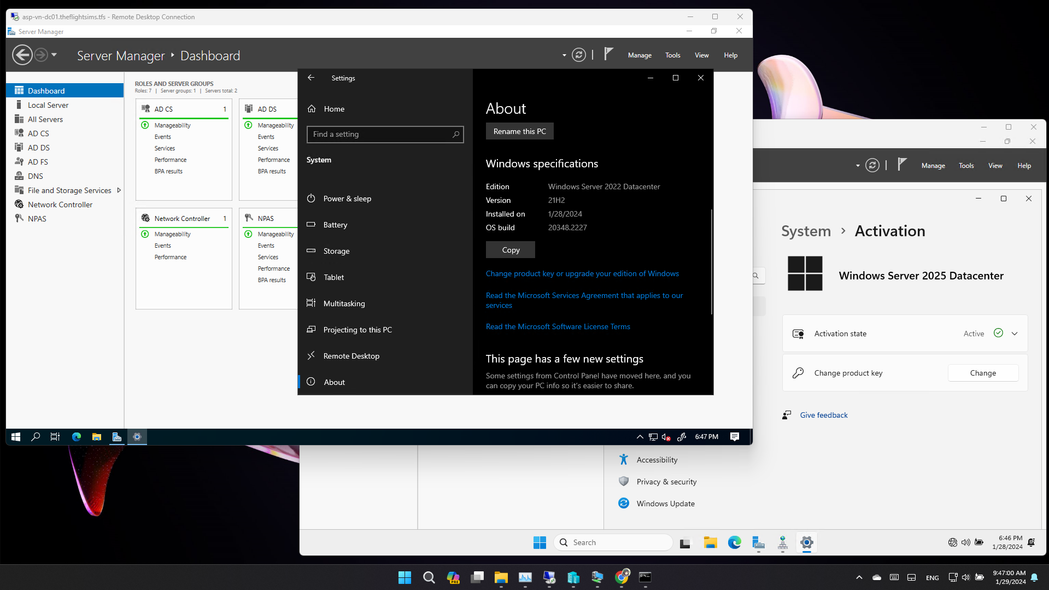Screen dimensions: 1049x590
Task: Click the Change product key button
Action: point(983,373)
